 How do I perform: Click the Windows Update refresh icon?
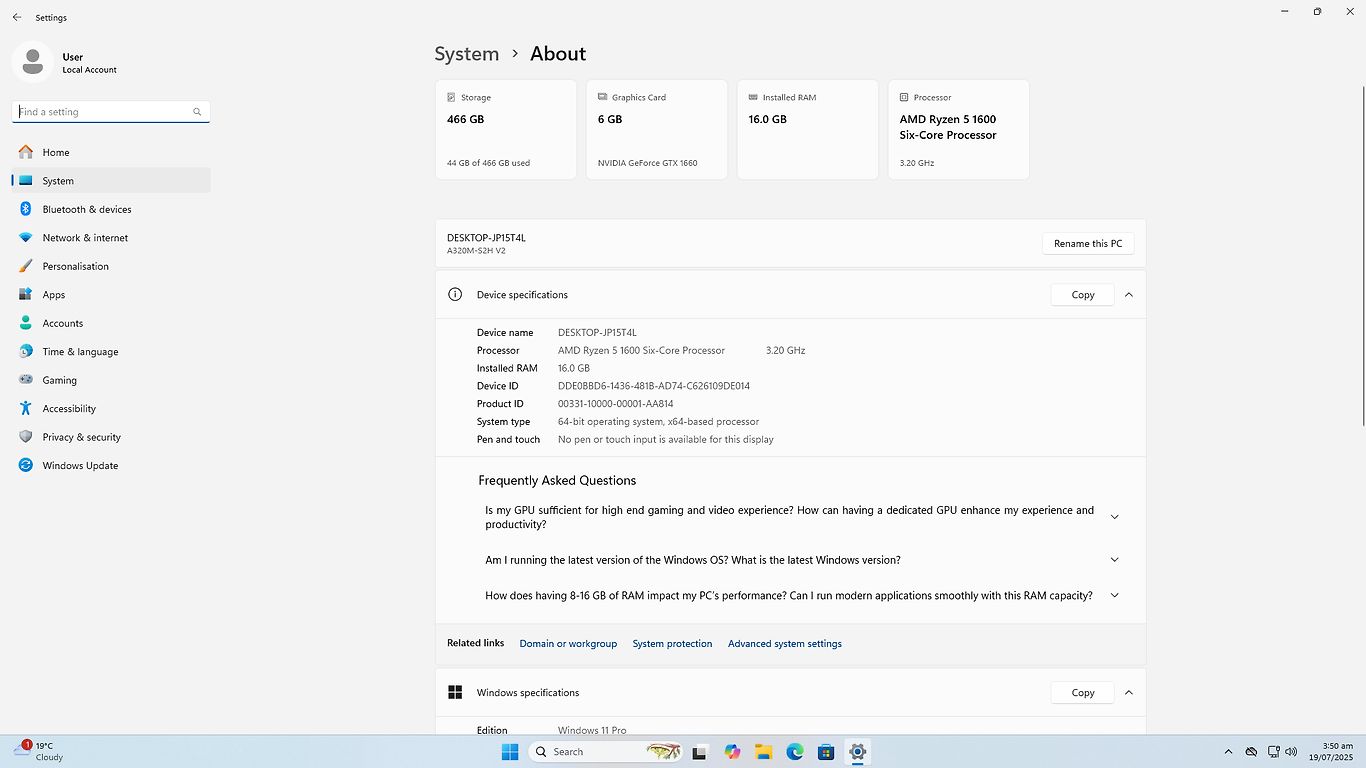tap(25, 466)
